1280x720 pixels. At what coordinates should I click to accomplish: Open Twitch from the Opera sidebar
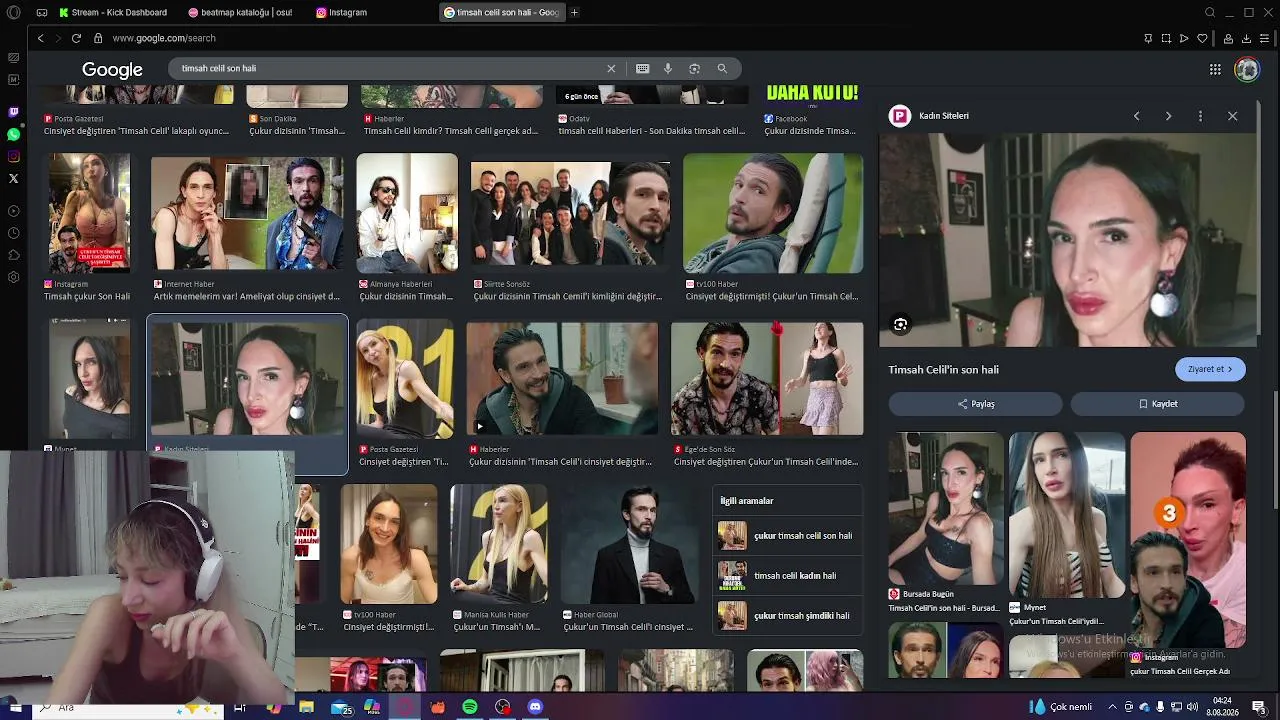point(13,112)
